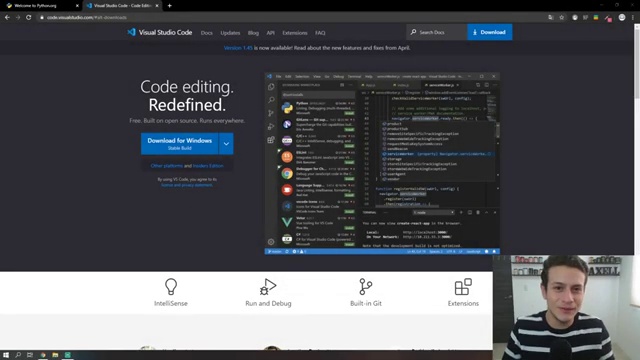The height and width of the screenshot is (360, 640).
Task: Click the round white extension icon
Action: (x=575, y=17)
